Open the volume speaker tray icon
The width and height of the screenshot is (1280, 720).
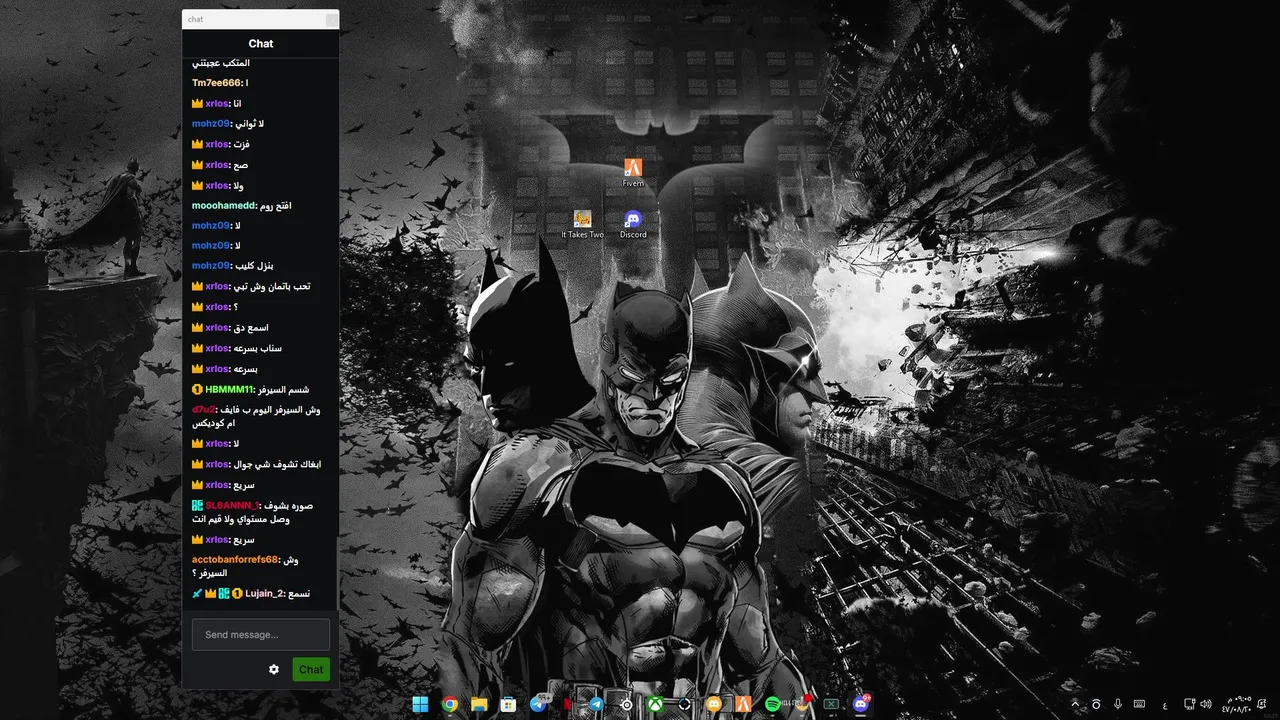coord(1206,704)
